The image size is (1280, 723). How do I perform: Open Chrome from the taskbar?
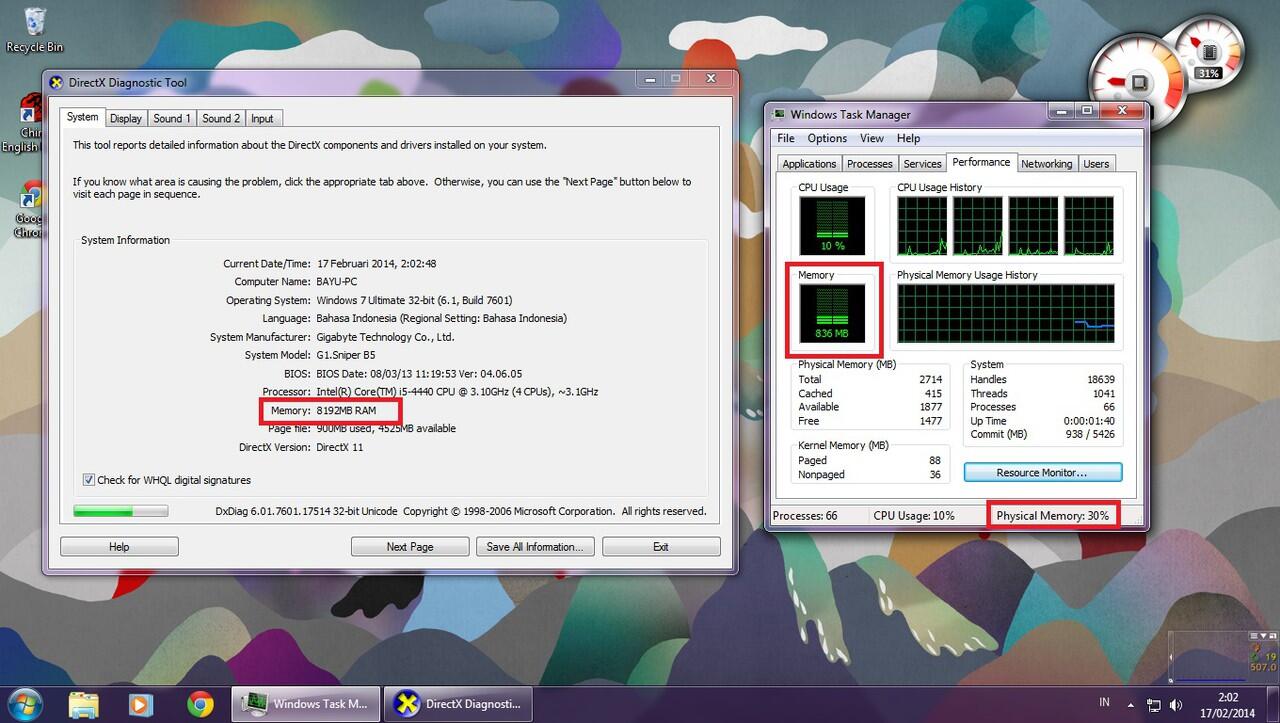point(199,703)
